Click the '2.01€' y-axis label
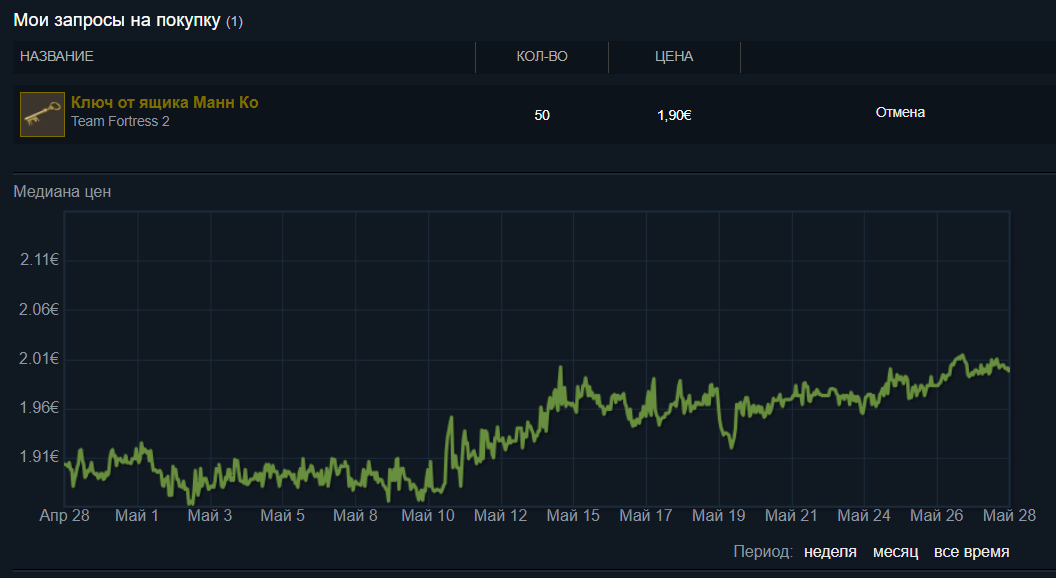Image resolution: width=1056 pixels, height=578 pixels. click(39, 358)
